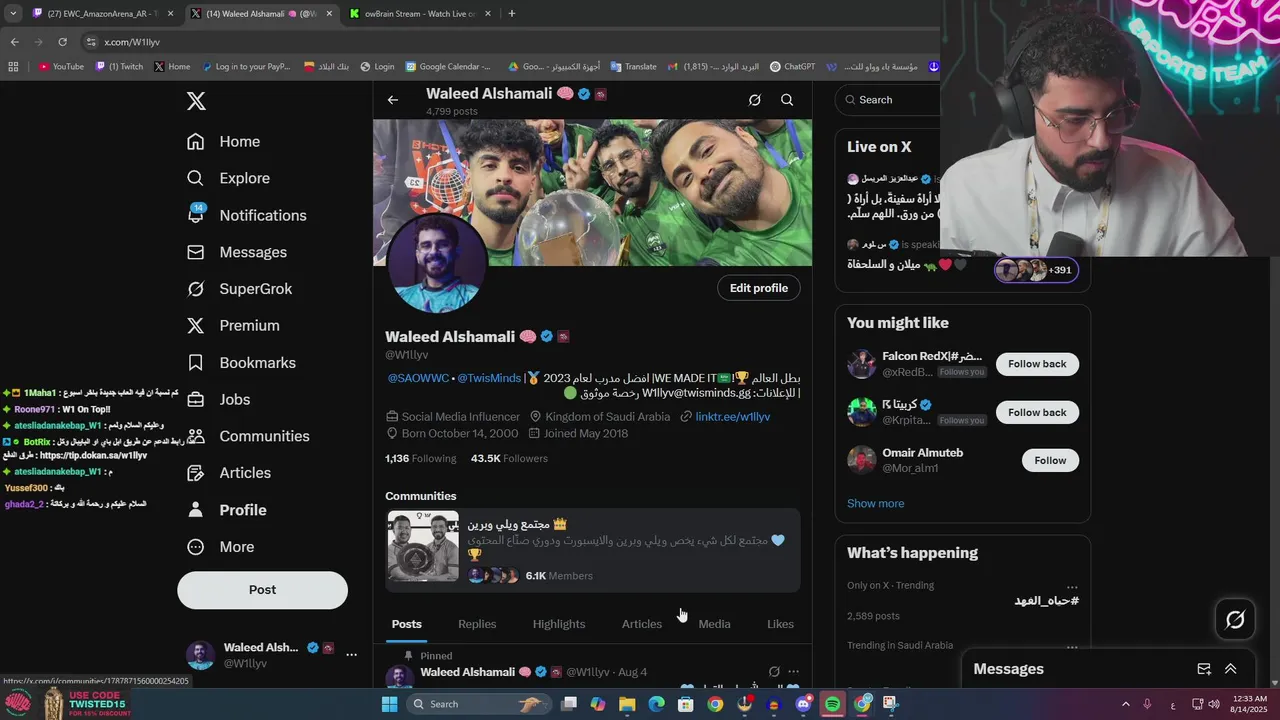1280x720 pixels.
Task: Click the search icon in the profile header
Action: (x=787, y=100)
